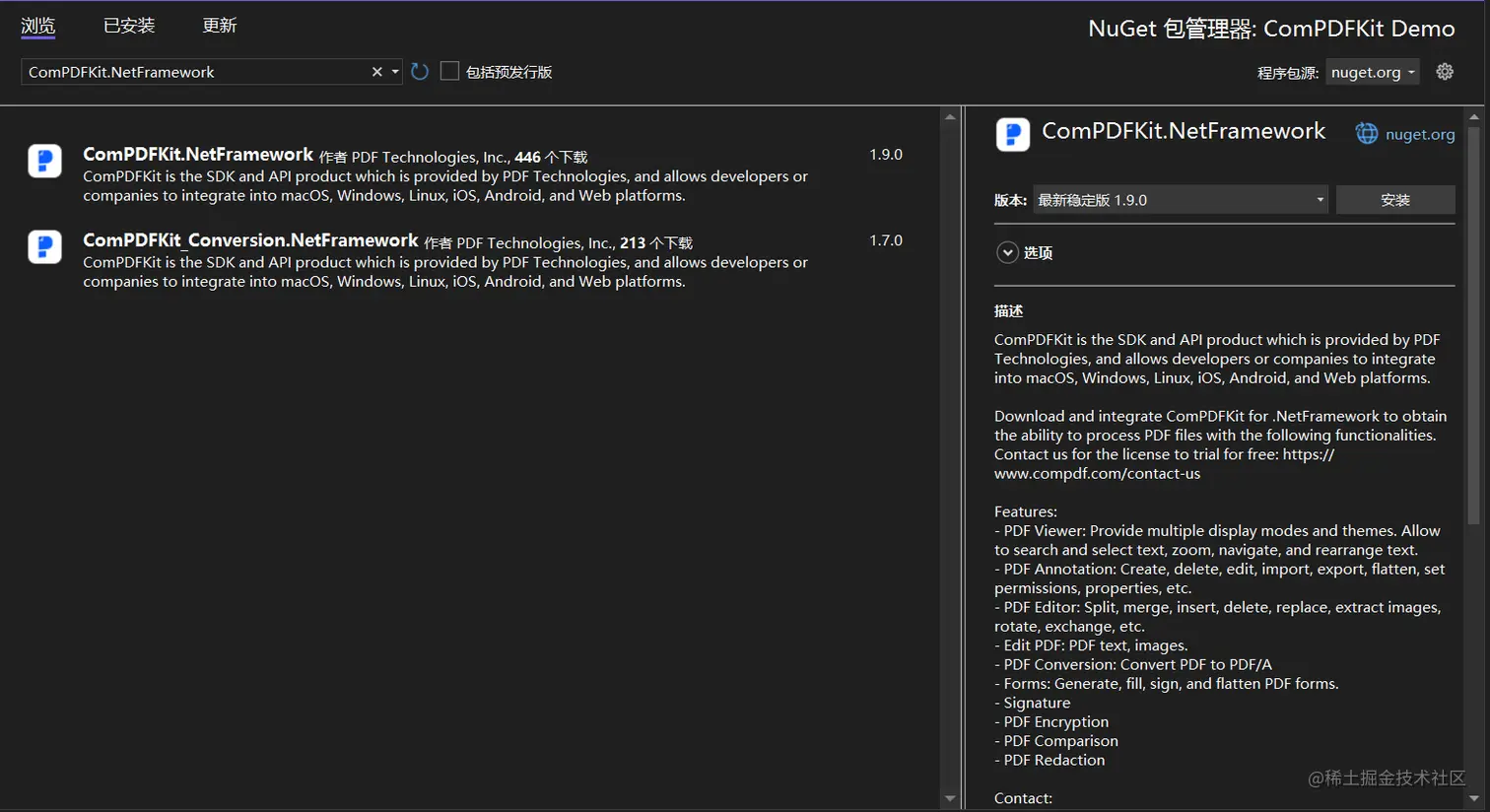Switch to the 更新 tab
This screenshot has height=812, width=1490.
point(220,26)
